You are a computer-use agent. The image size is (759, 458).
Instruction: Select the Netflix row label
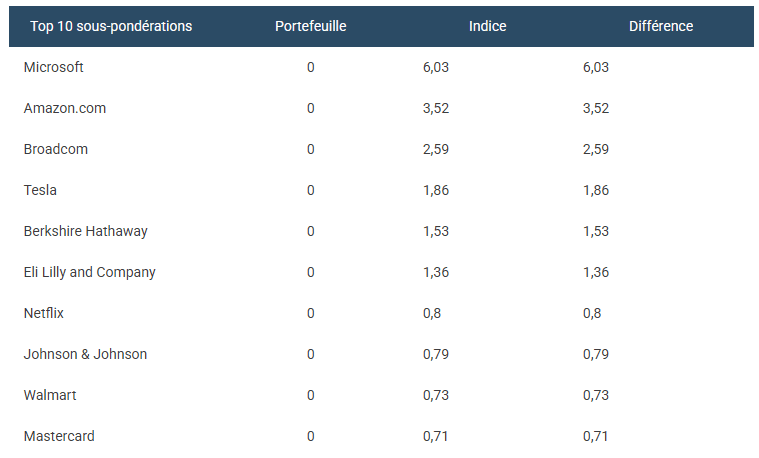(x=44, y=313)
